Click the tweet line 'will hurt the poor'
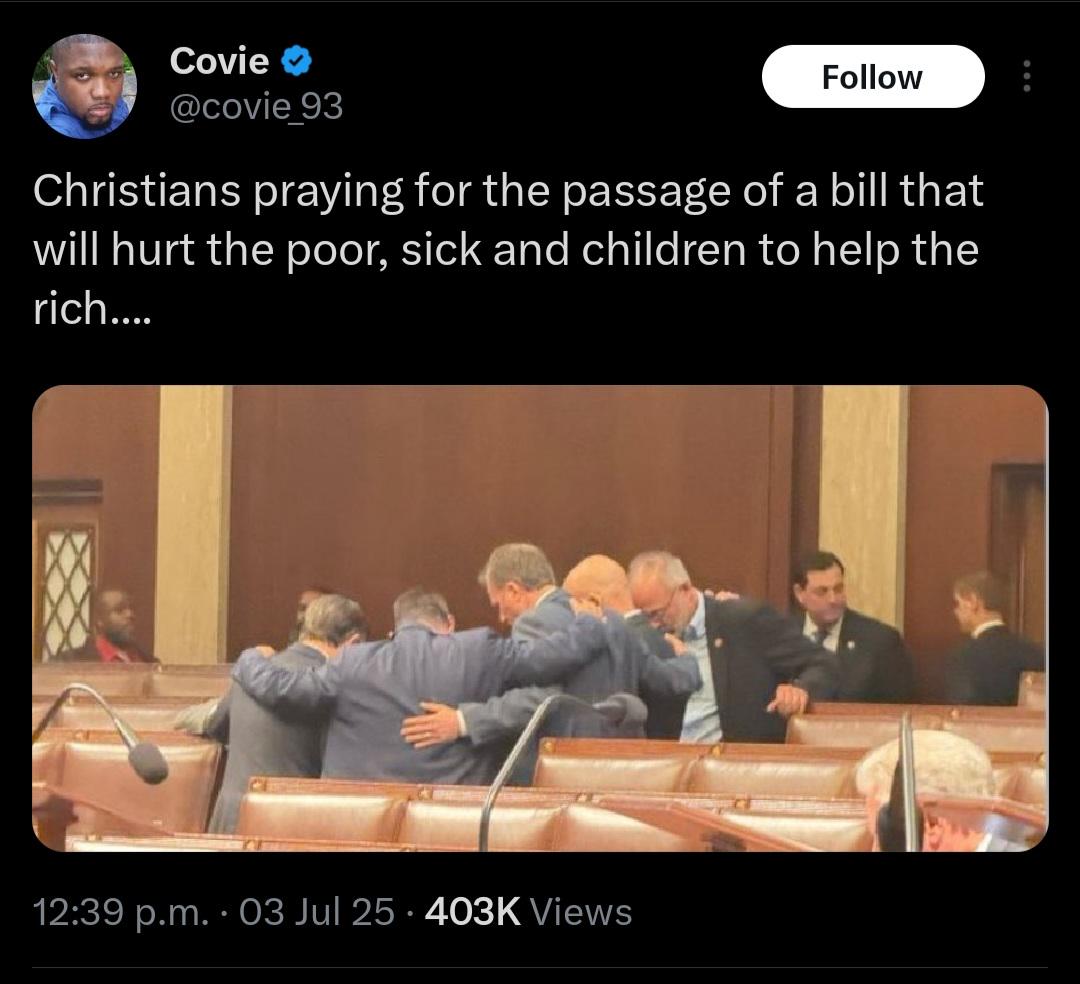Image resolution: width=1080 pixels, height=984 pixels. [506, 250]
